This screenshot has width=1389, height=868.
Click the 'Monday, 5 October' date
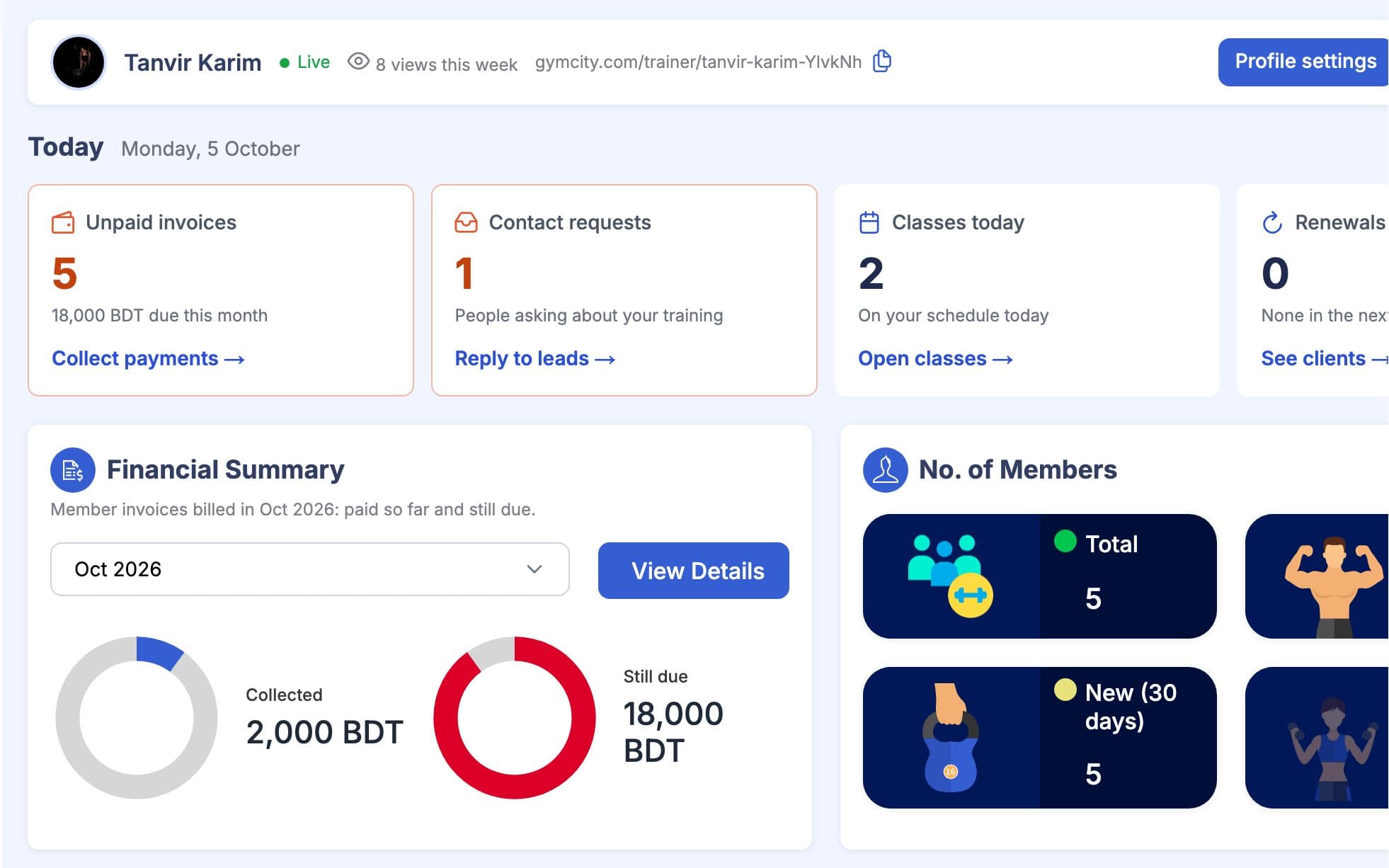click(x=210, y=149)
